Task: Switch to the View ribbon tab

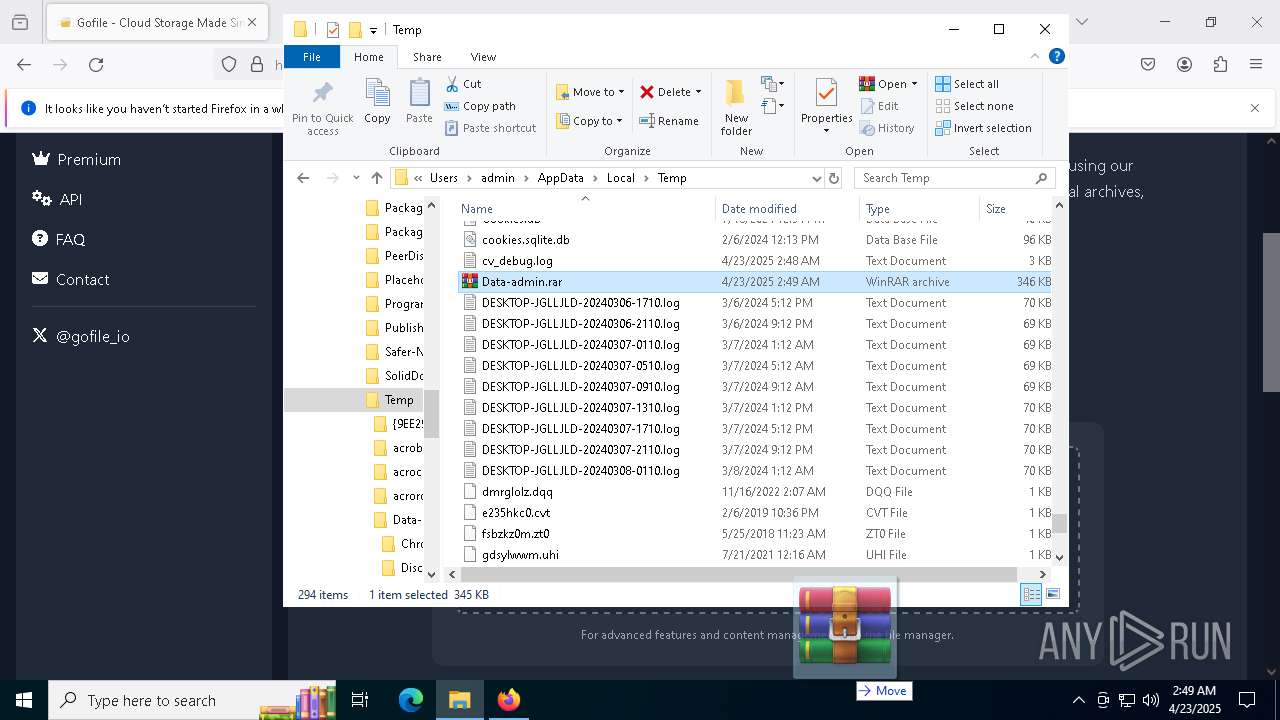Action: point(483,57)
